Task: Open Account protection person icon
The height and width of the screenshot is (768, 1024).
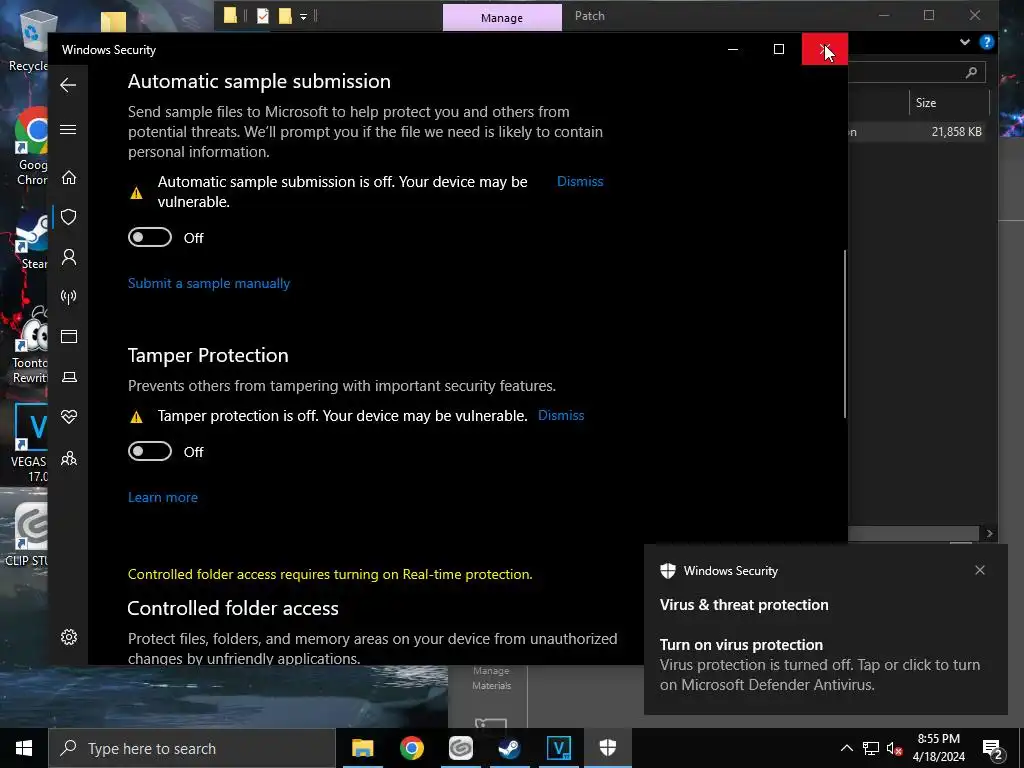Action: point(69,257)
